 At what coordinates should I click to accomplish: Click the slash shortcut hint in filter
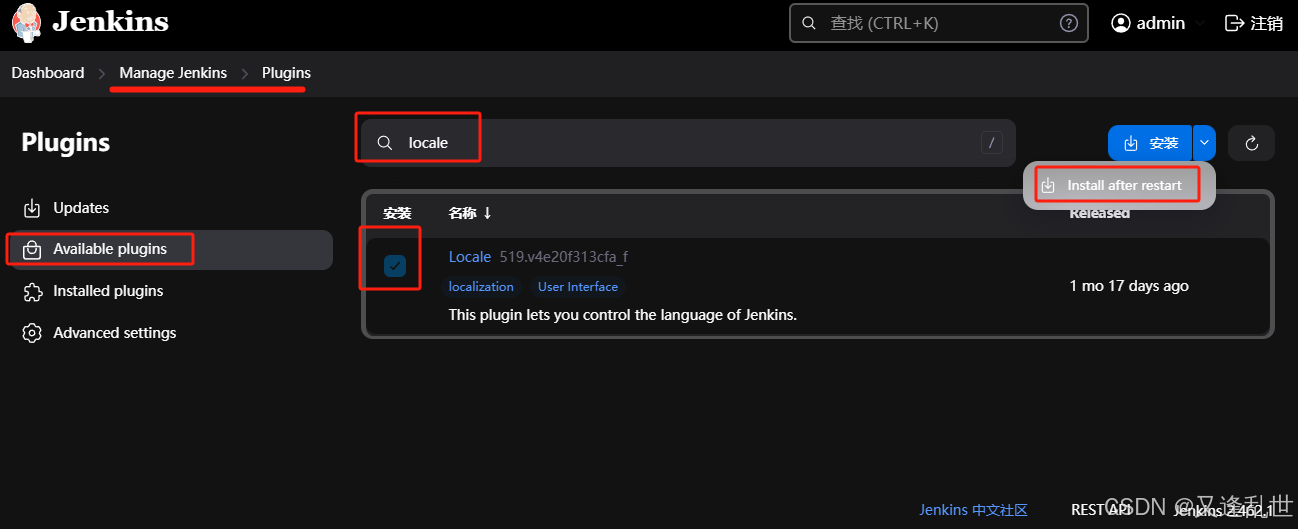click(x=991, y=143)
